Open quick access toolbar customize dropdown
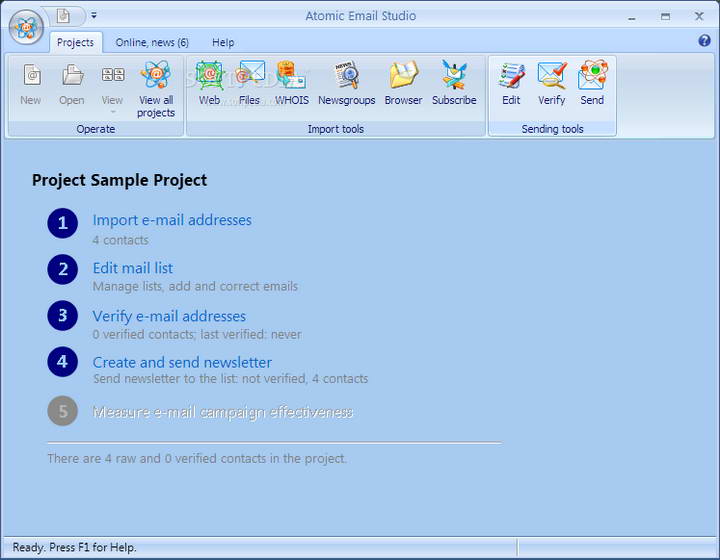This screenshot has width=720, height=560. coord(94,16)
